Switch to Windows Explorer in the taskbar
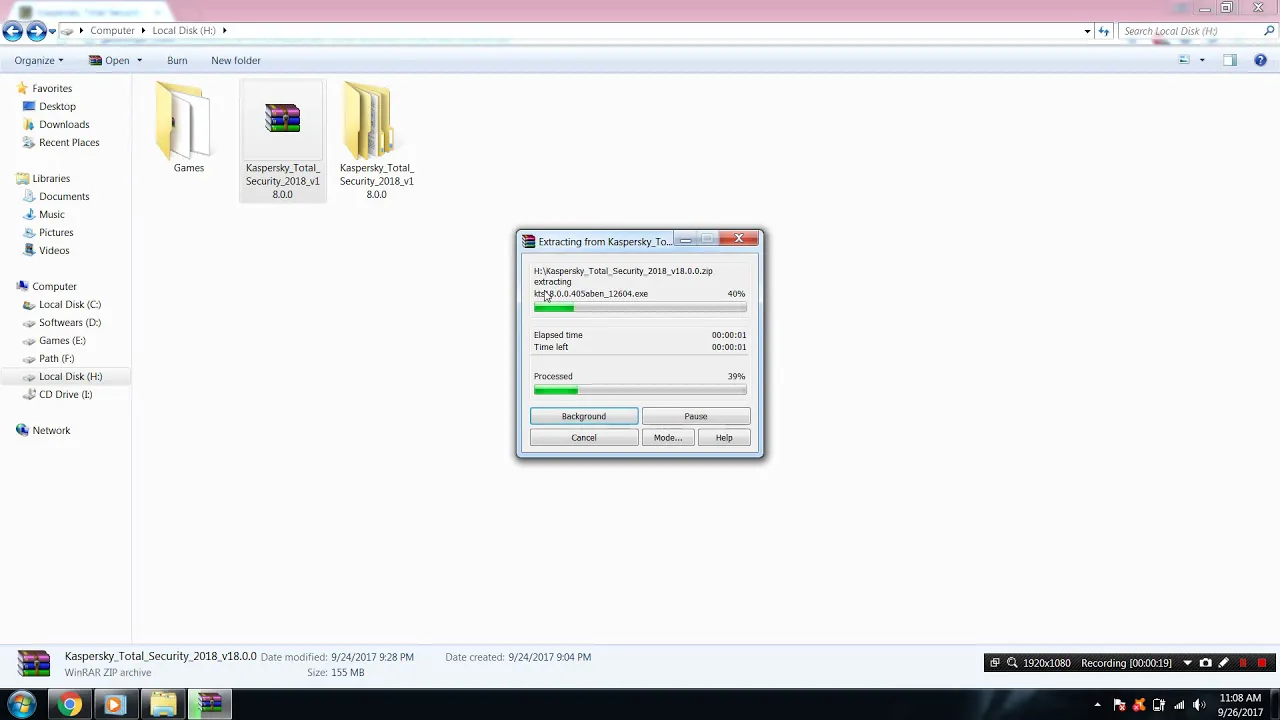Image resolution: width=1280 pixels, height=720 pixels. click(x=163, y=705)
